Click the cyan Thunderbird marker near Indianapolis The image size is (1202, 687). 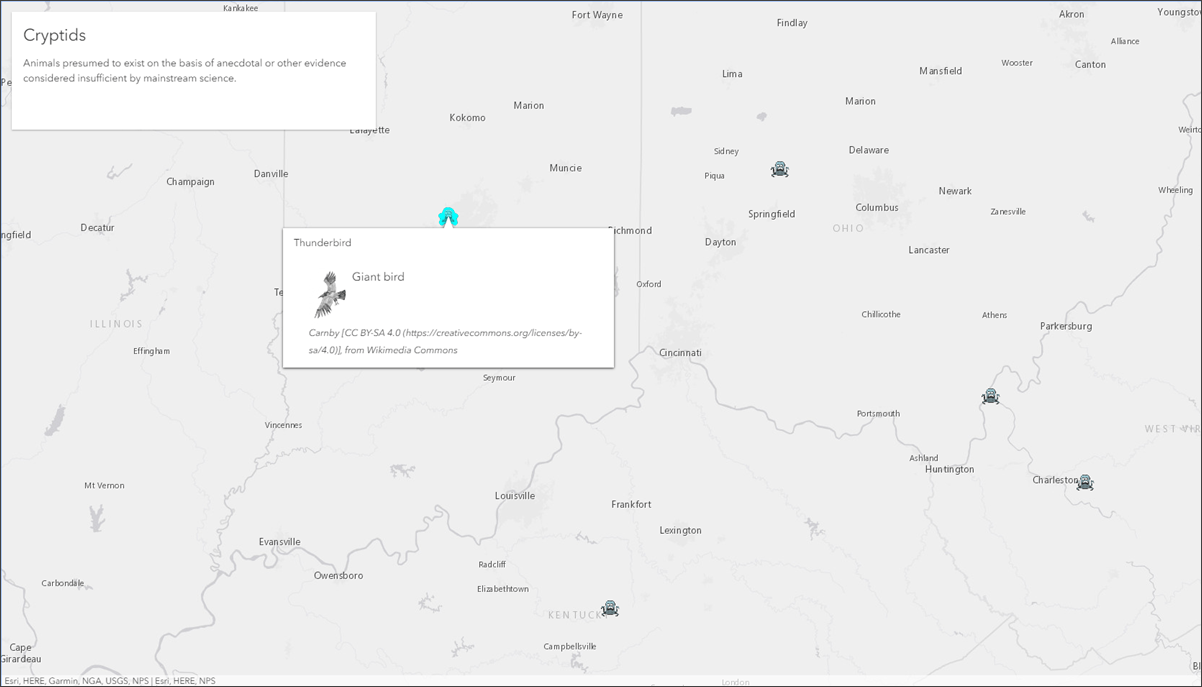(x=448, y=217)
